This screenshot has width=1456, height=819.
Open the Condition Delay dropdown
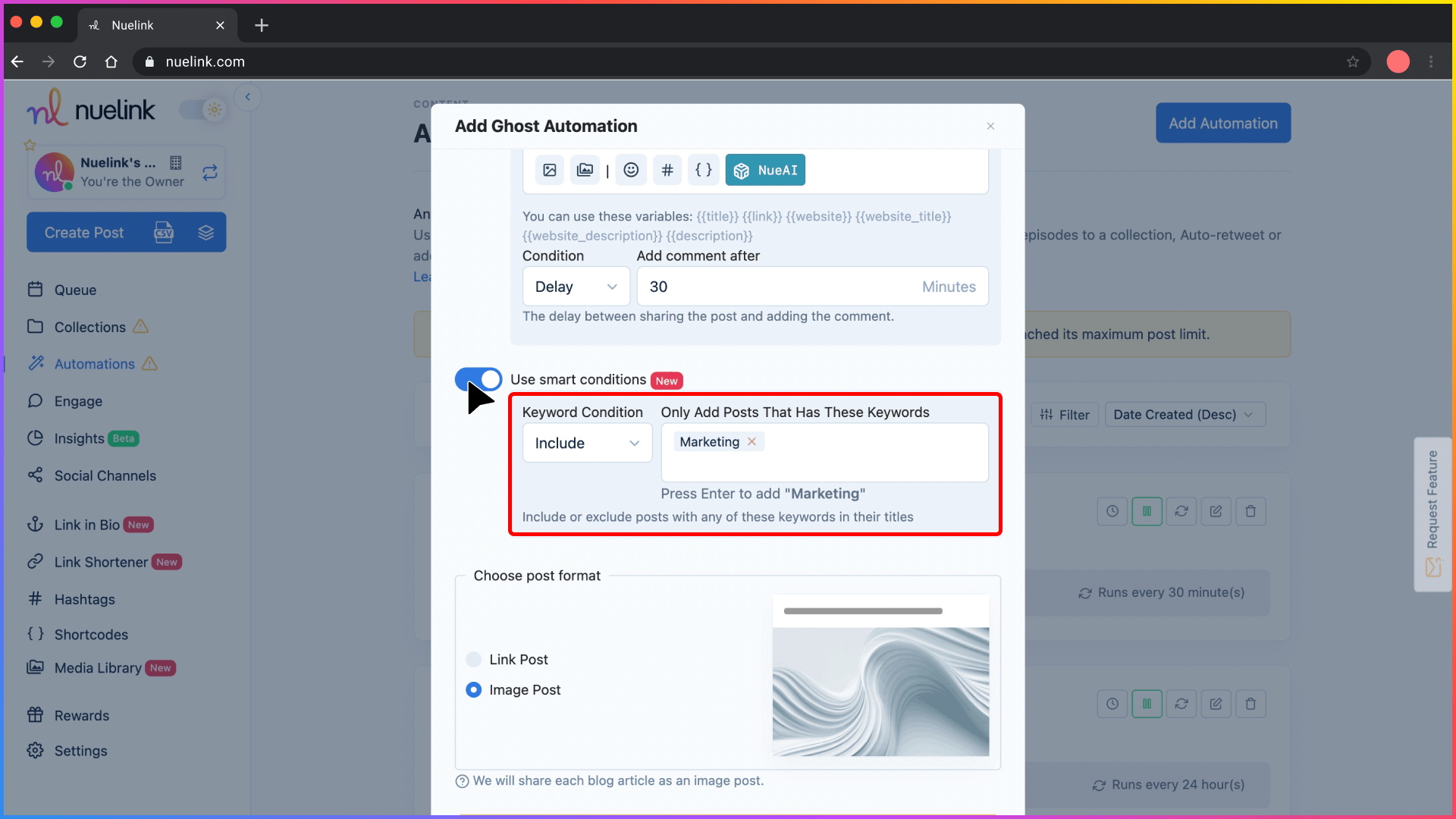[576, 287]
